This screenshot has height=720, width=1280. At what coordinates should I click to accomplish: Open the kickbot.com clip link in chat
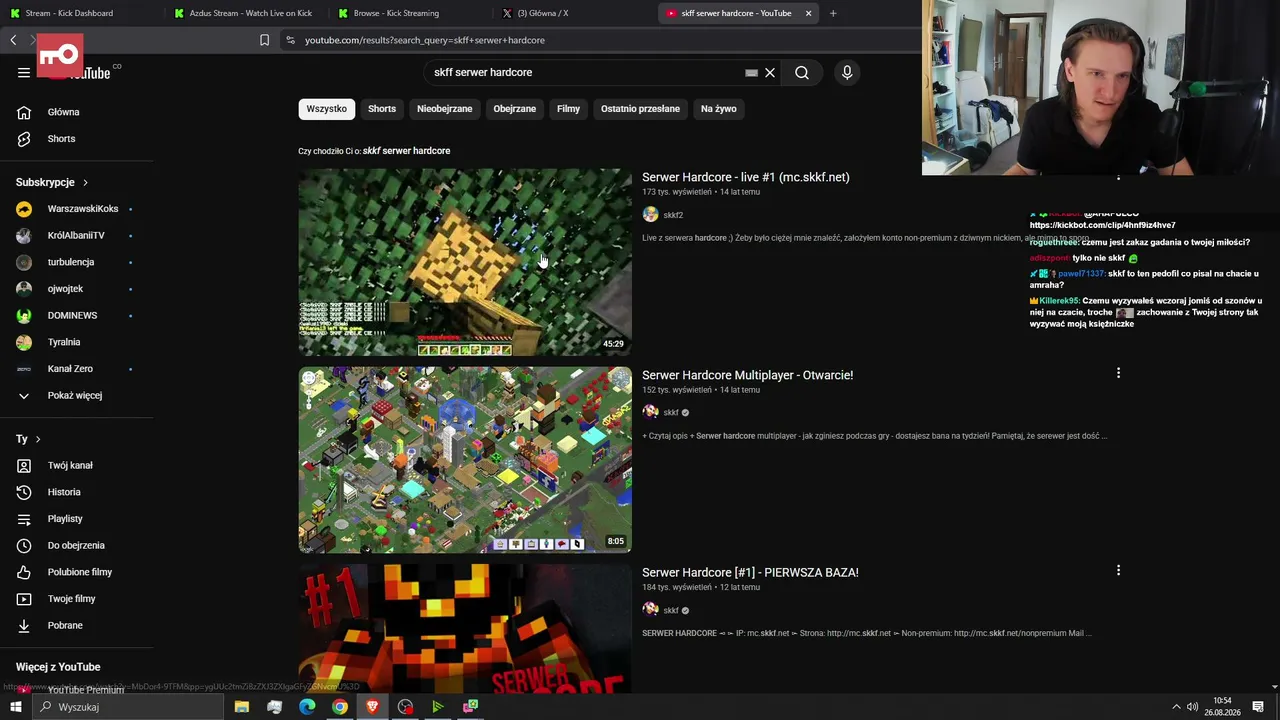[x=1102, y=225]
